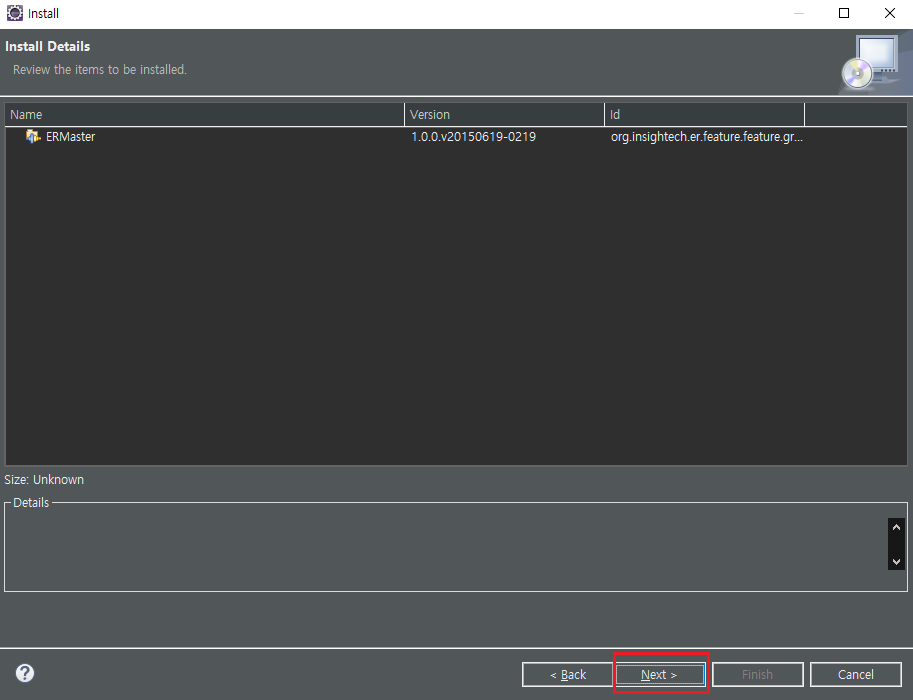Image resolution: width=913 pixels, height=700 pixels.
Task: Sort by the Name column header
Action: [x=204, y=115]
